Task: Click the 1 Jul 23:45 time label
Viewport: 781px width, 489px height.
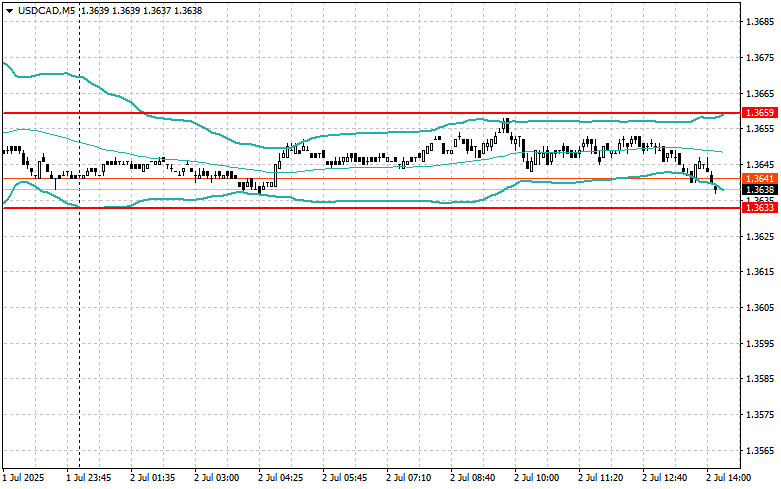Action: tap(89, 478)
